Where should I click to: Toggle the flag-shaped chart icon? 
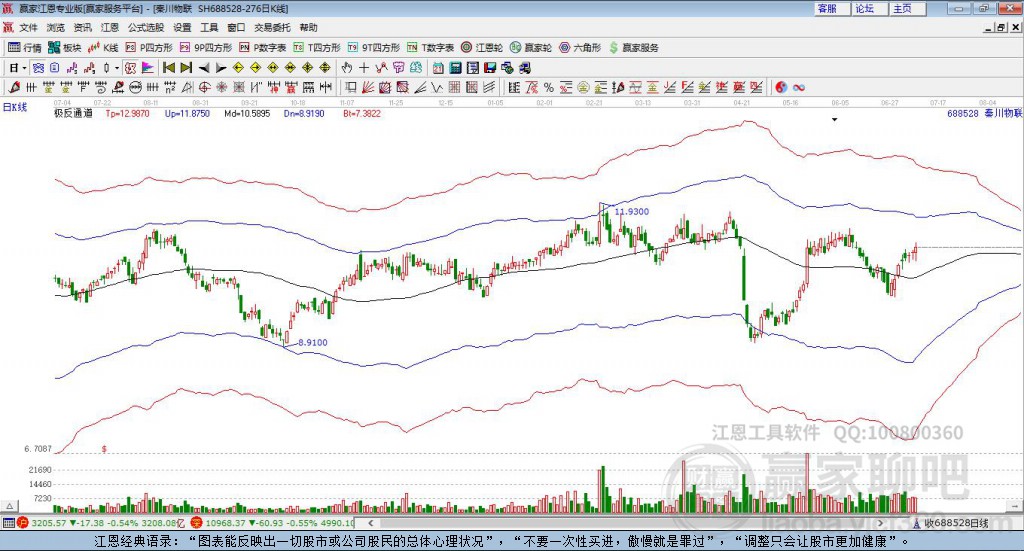[x=148, y=68]
